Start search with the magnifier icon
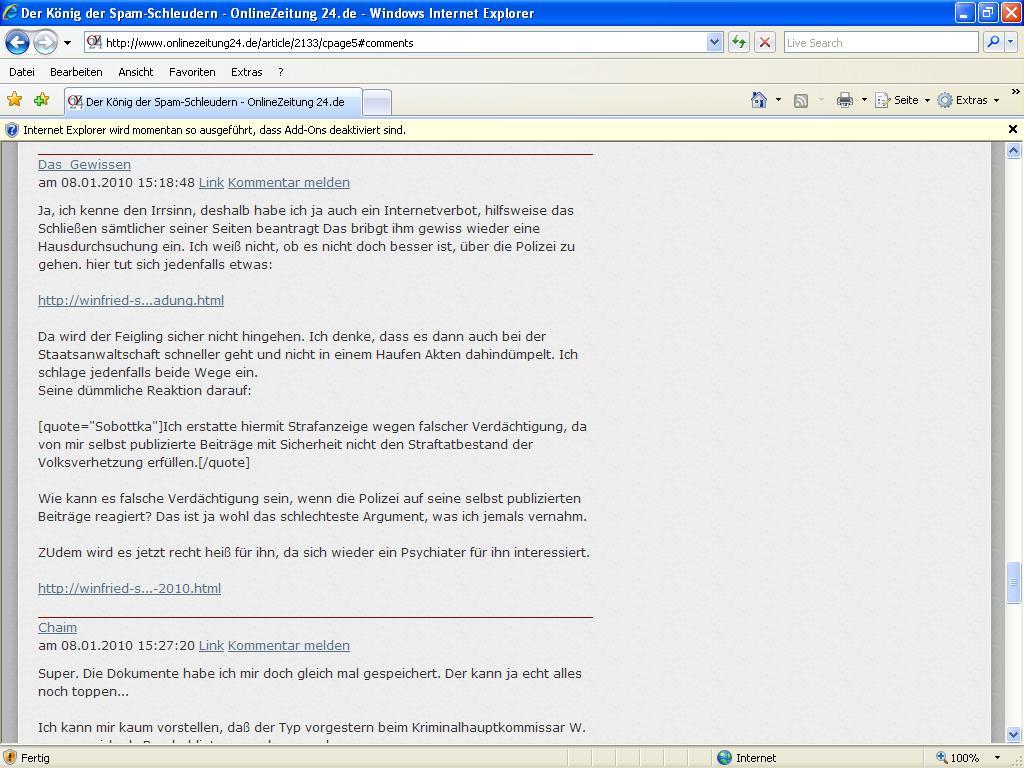Screen dimensions: 1024x768 point(993,42)
